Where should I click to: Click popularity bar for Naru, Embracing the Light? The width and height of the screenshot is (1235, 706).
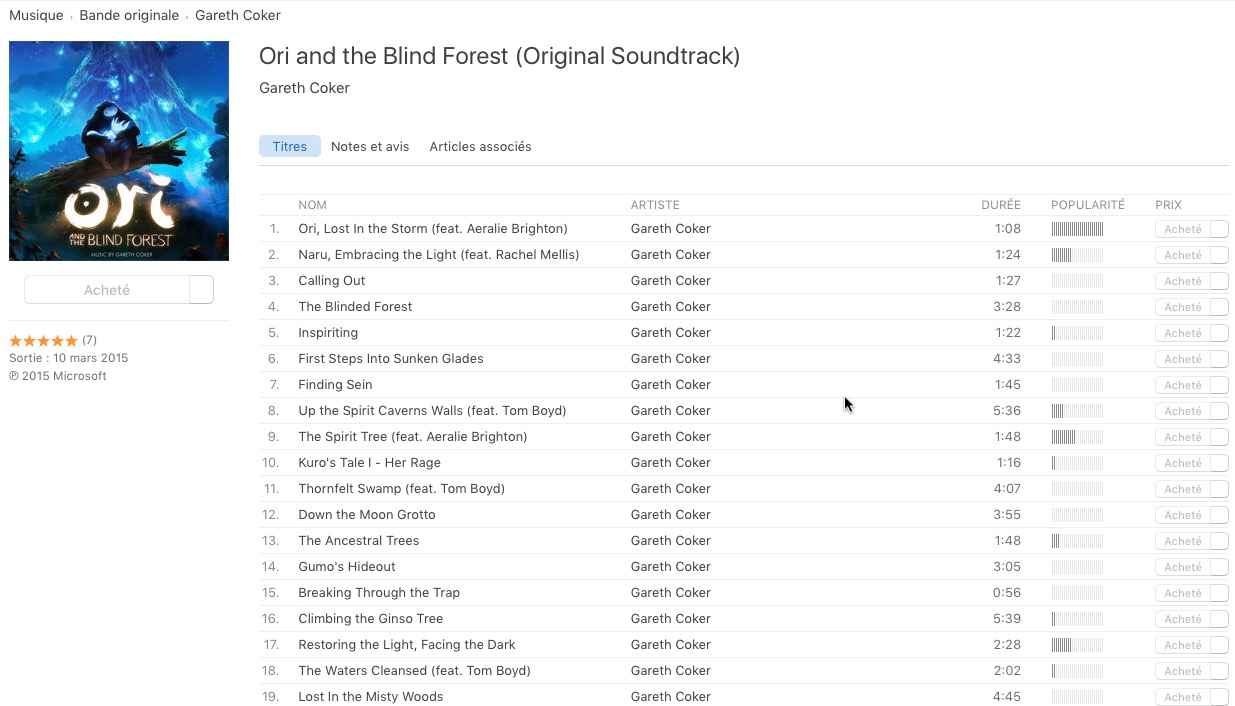(x=1077, y=255)
